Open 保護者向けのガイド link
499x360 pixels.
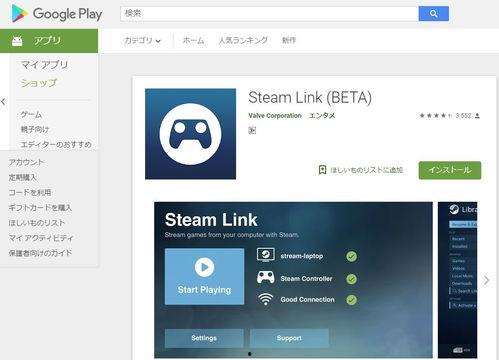(40, 253)
